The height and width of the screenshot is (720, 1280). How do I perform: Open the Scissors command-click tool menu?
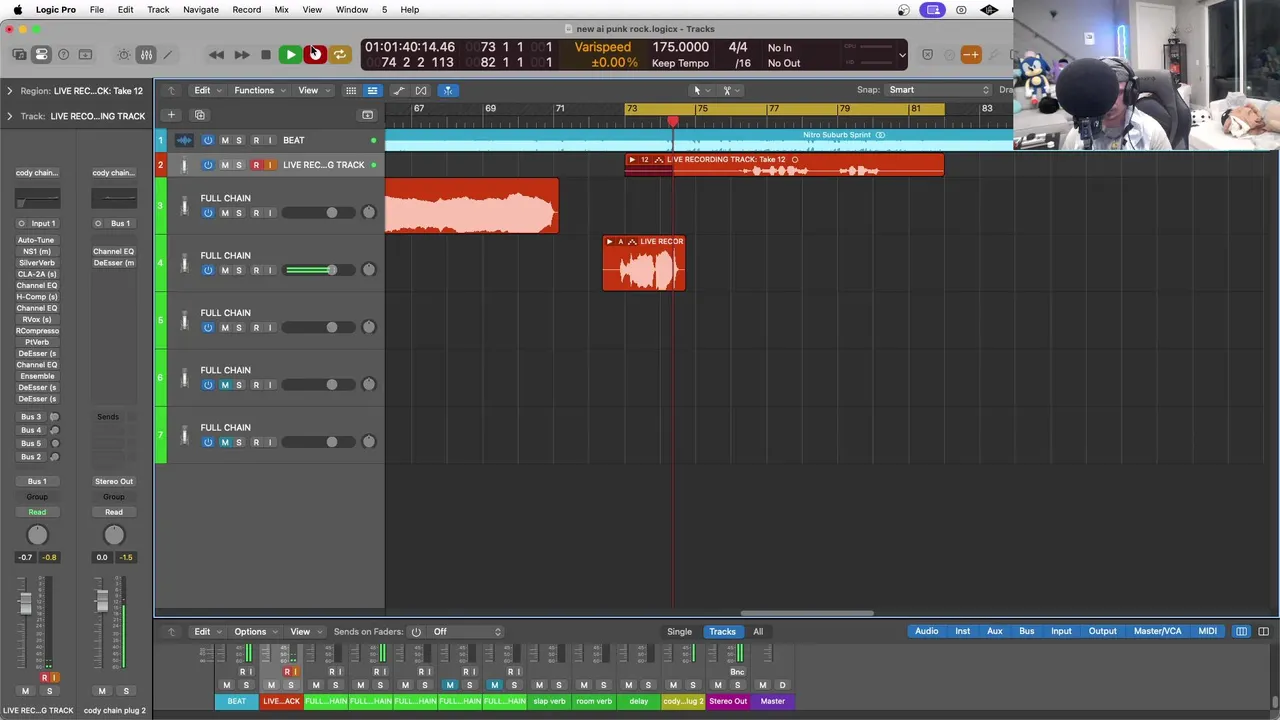(731, 90)
